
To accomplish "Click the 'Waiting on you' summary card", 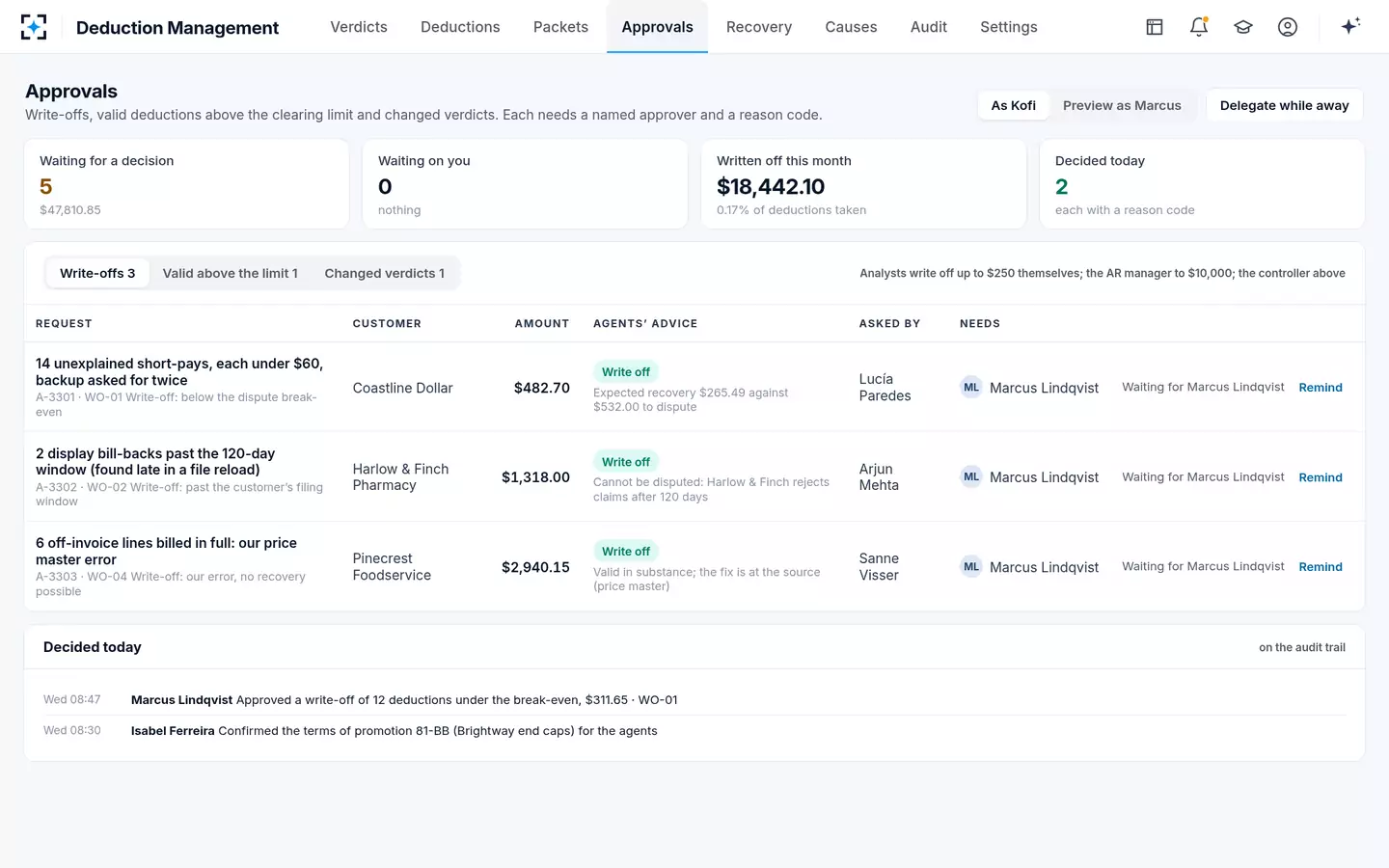I will 525,184.
